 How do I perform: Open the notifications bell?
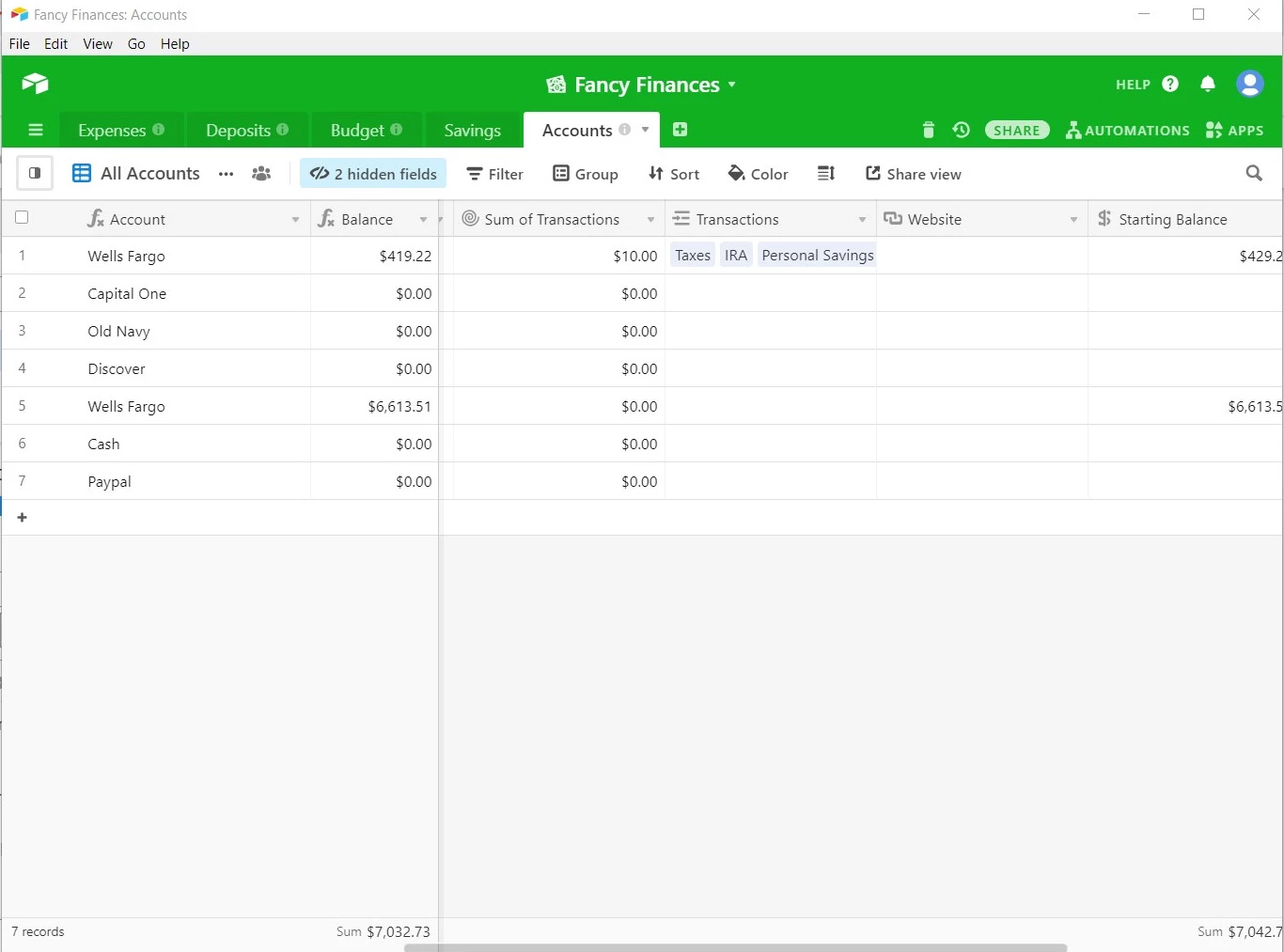1208,84
